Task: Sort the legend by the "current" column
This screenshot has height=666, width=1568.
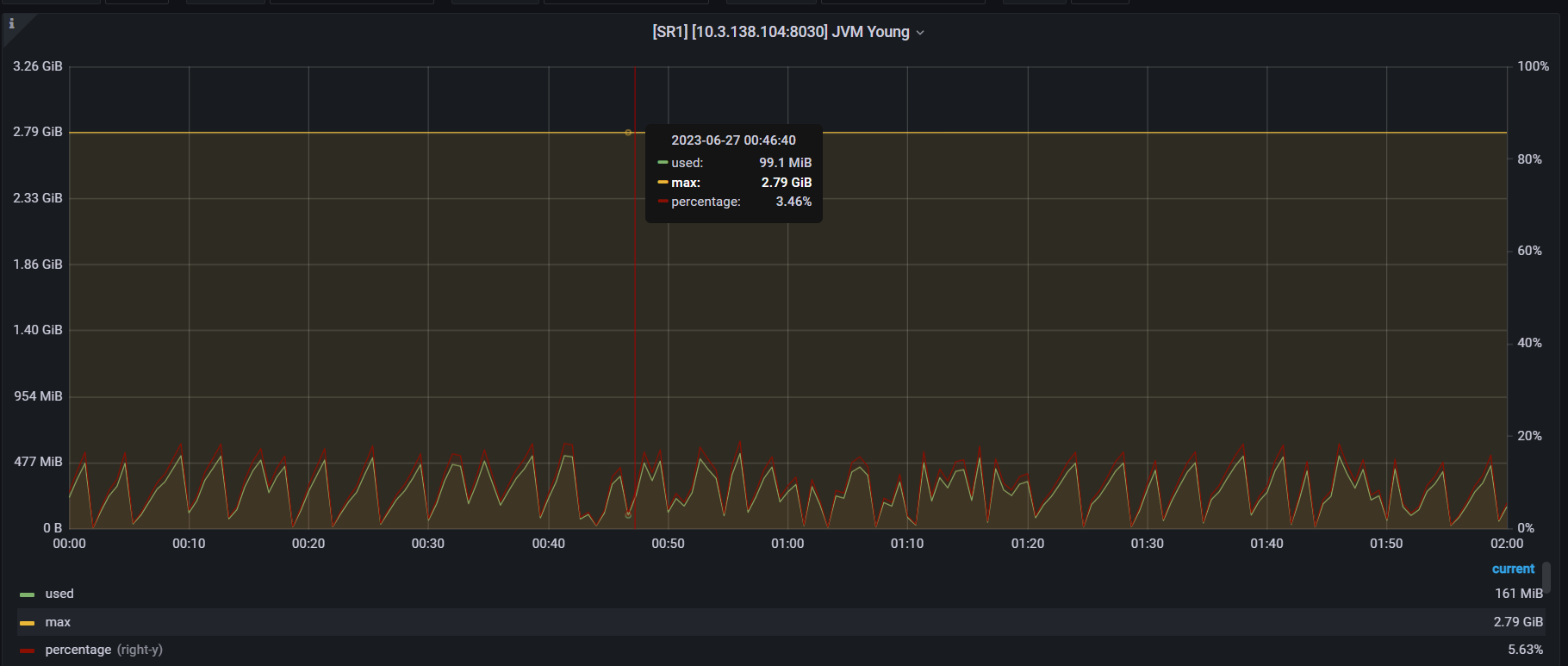Action: 1513,569
